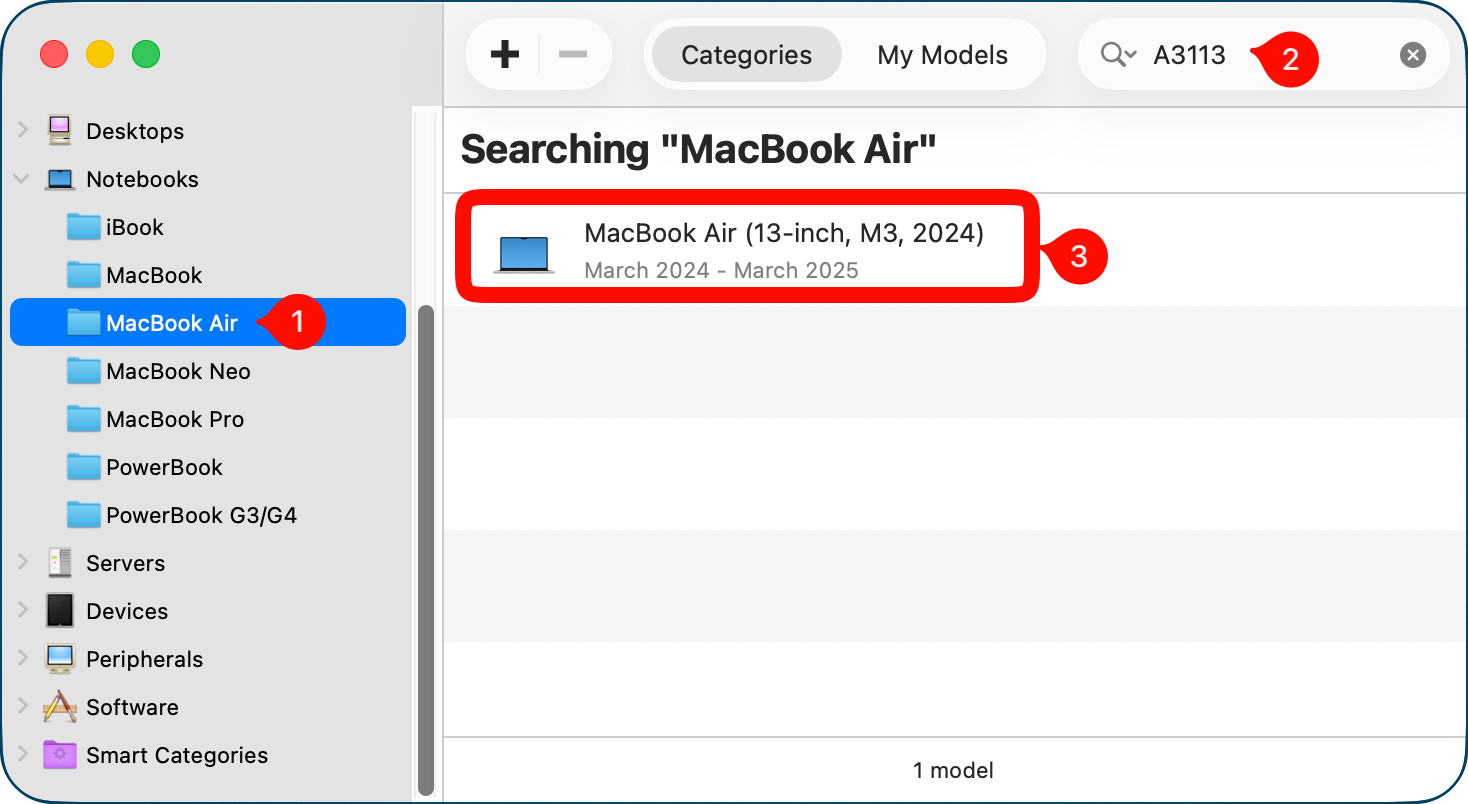Click the Notebooks laptop icon
1468x804 pixels.
(60, 180)
